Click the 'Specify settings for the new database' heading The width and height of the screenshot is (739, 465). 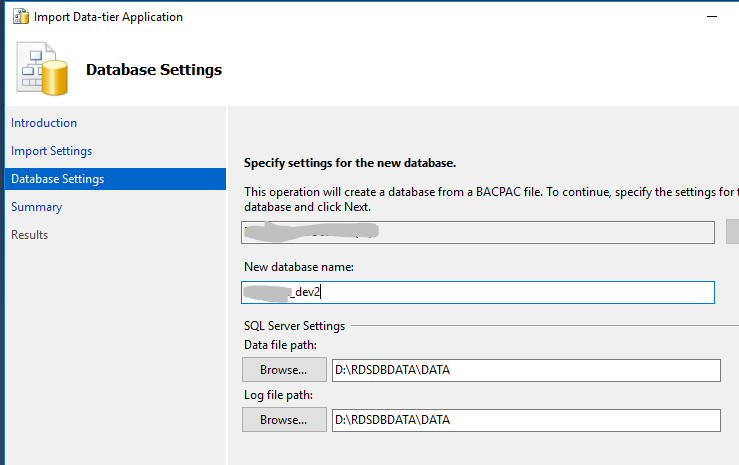click(x=350, y=162)
